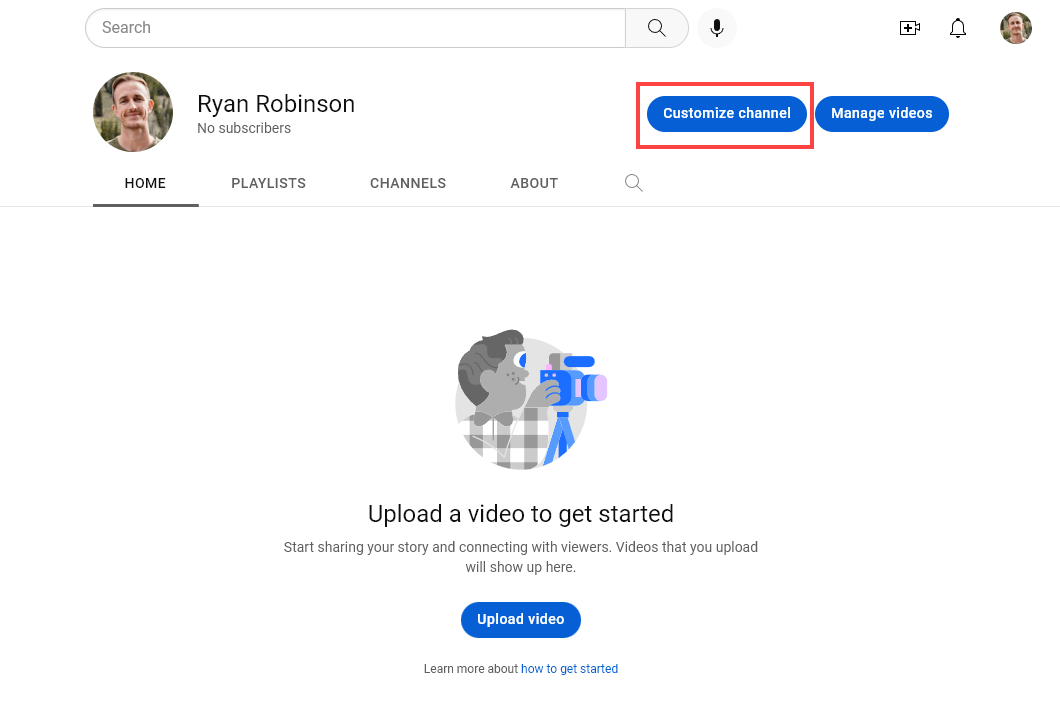Open the account avatar menu at top right

coord(1015,28)
